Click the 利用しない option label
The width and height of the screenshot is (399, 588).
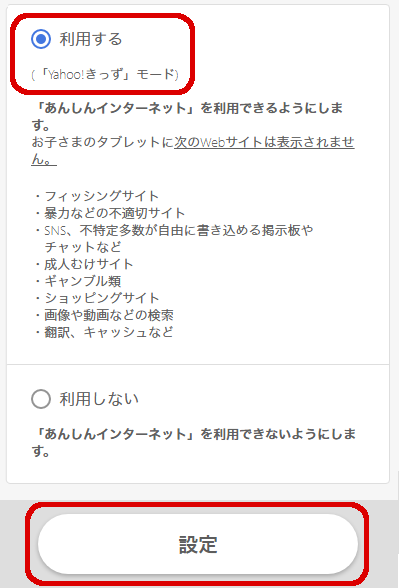[x=99, y=399]
